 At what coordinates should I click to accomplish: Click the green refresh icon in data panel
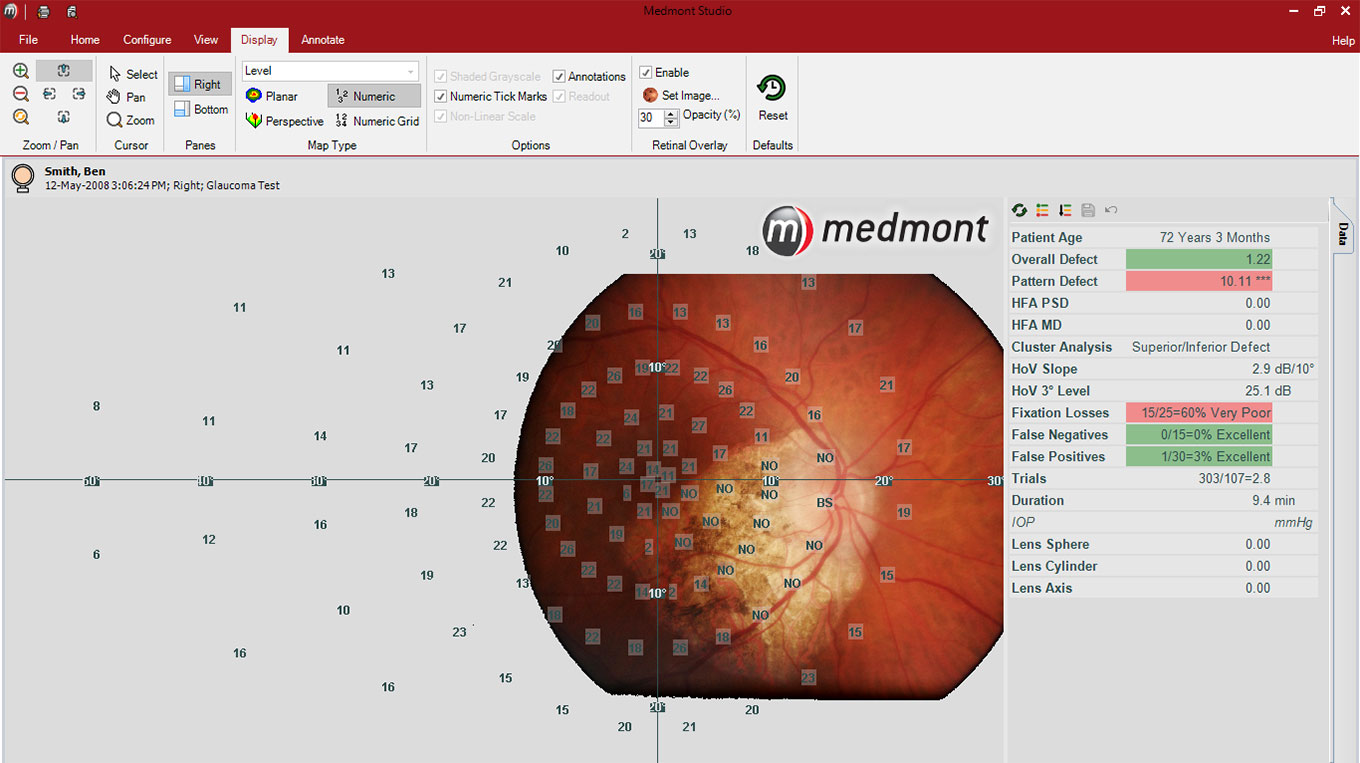point(1019,210)
